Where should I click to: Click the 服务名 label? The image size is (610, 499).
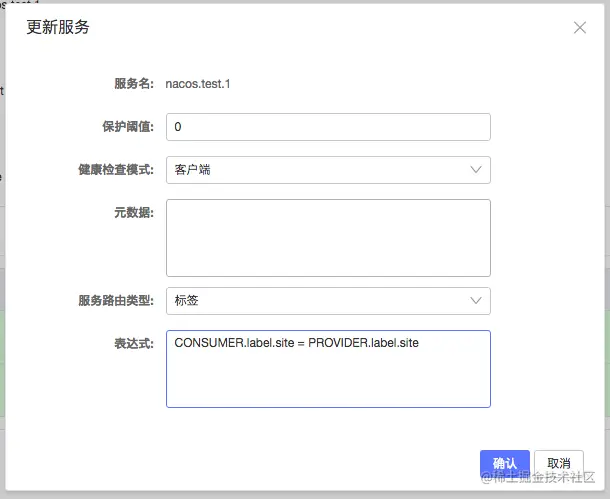(134, 84)
